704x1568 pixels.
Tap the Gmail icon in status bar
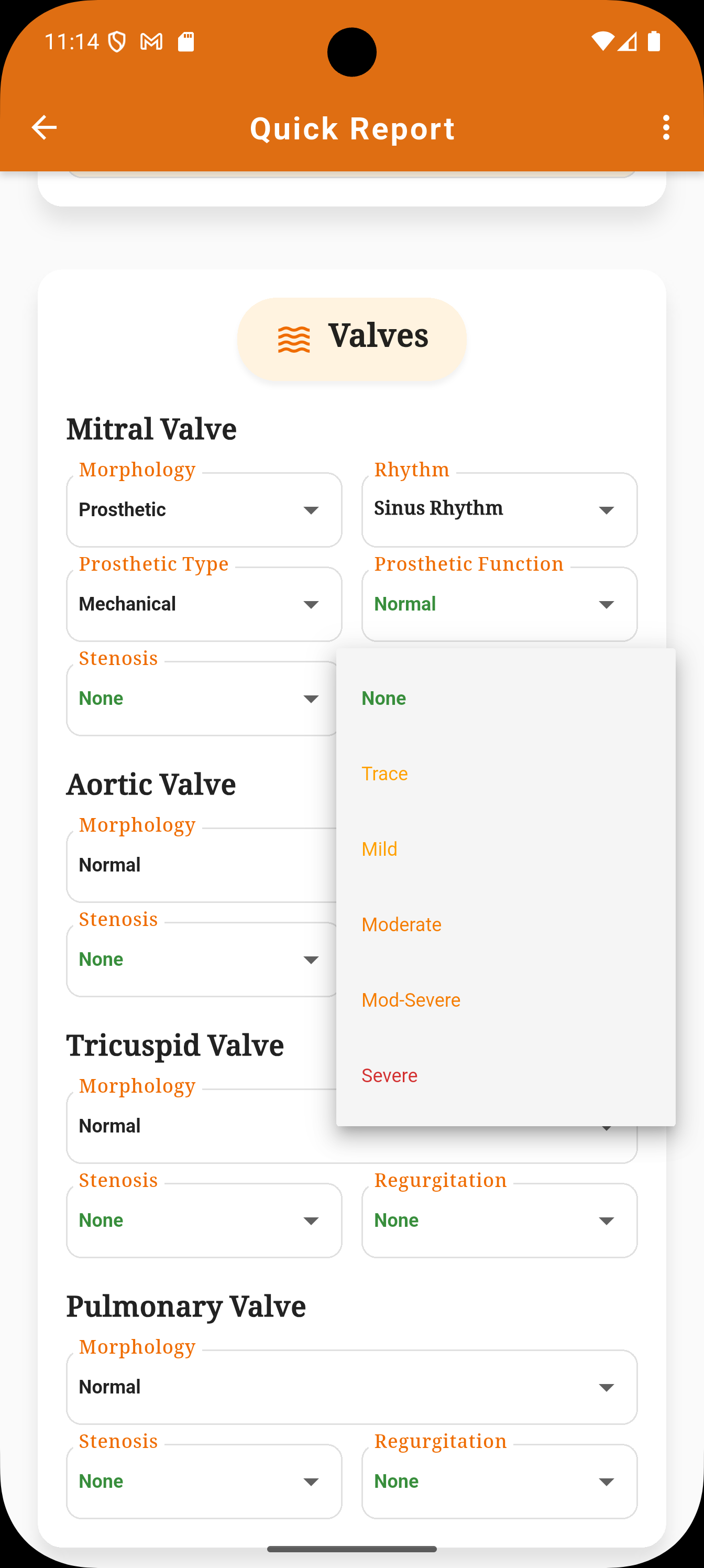(151, 41)
